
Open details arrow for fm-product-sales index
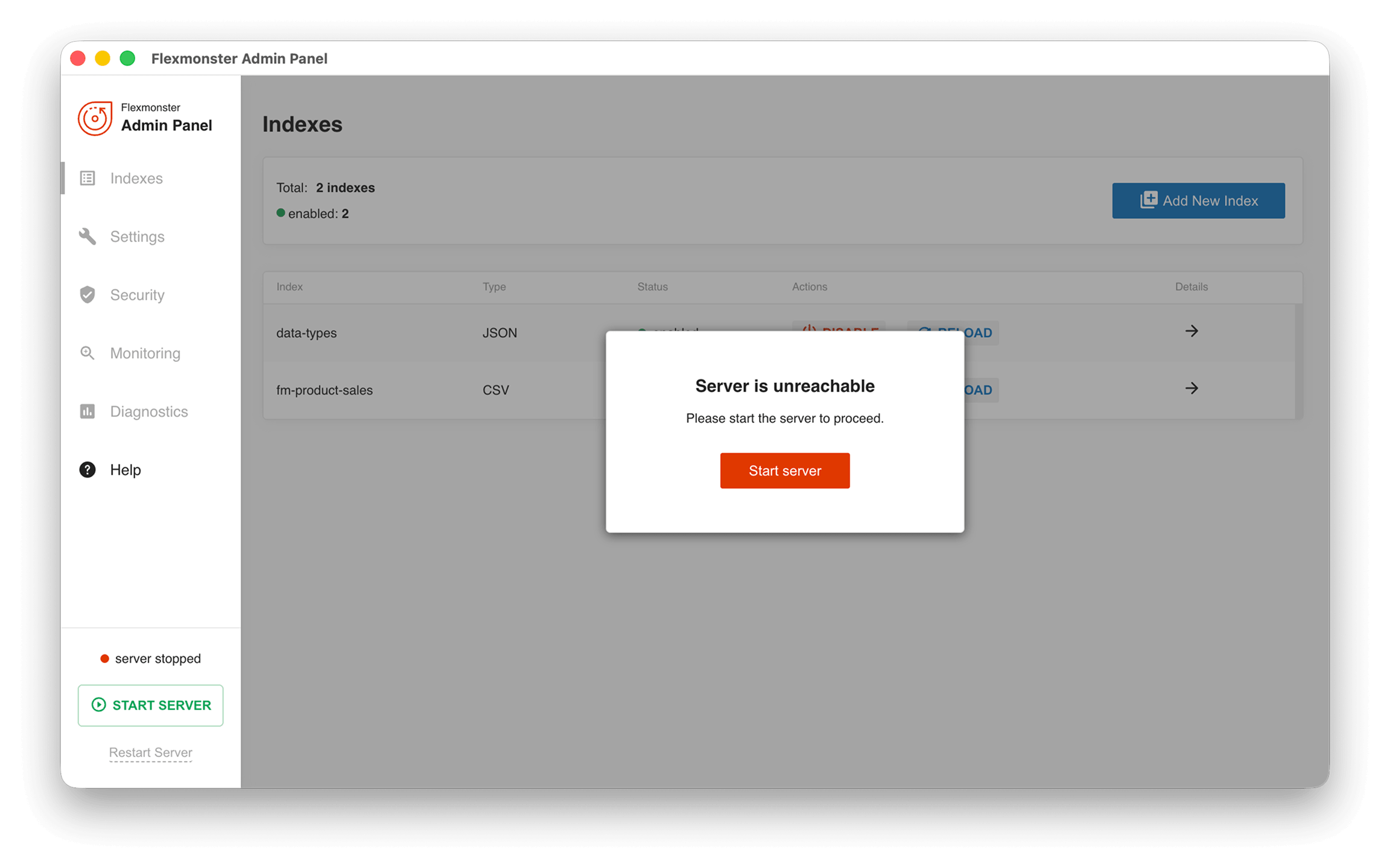pyautogui.click(x=1191, y=388)
